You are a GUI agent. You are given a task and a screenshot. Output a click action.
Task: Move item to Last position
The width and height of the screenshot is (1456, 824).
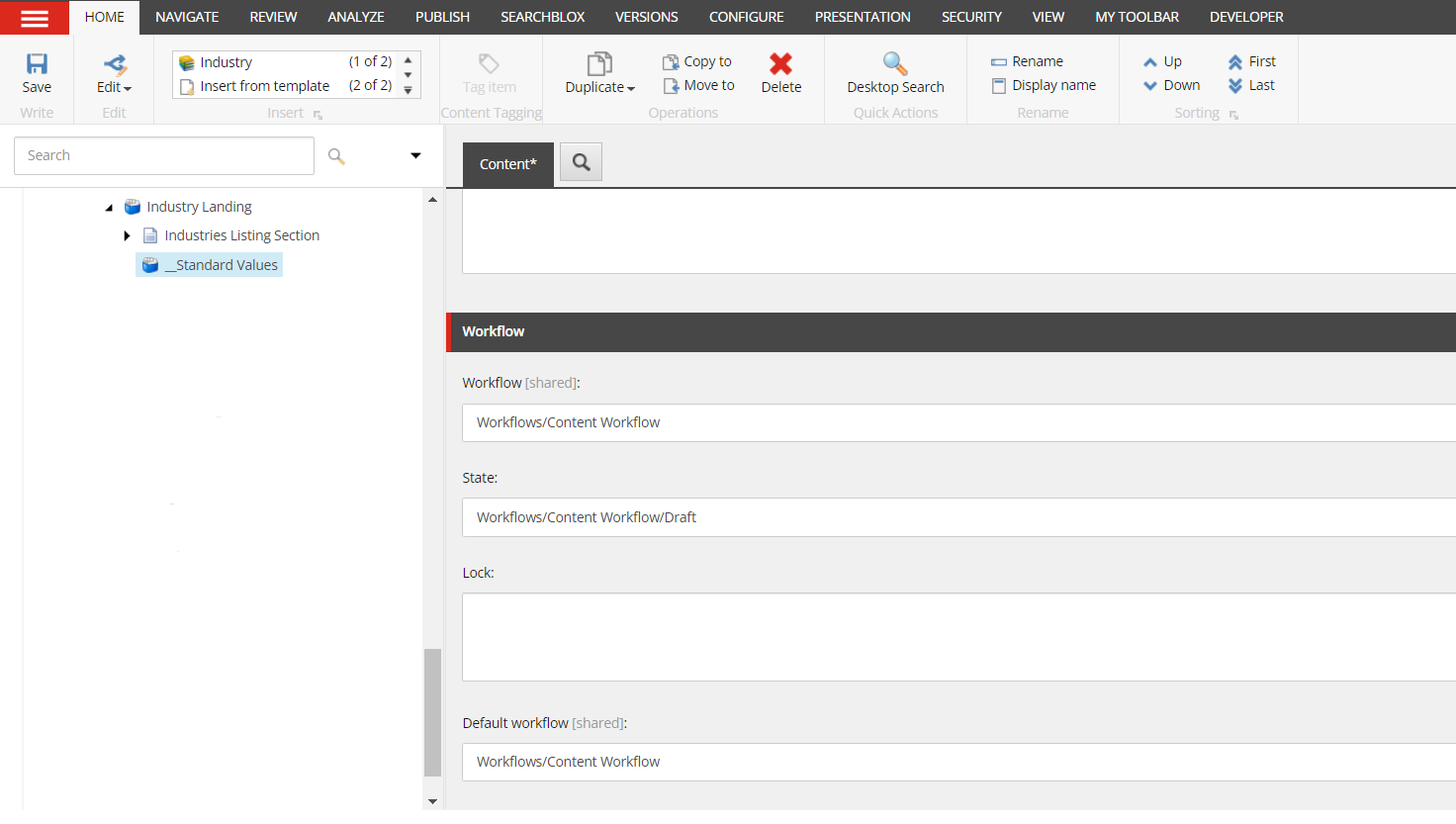click(1250, 86)
